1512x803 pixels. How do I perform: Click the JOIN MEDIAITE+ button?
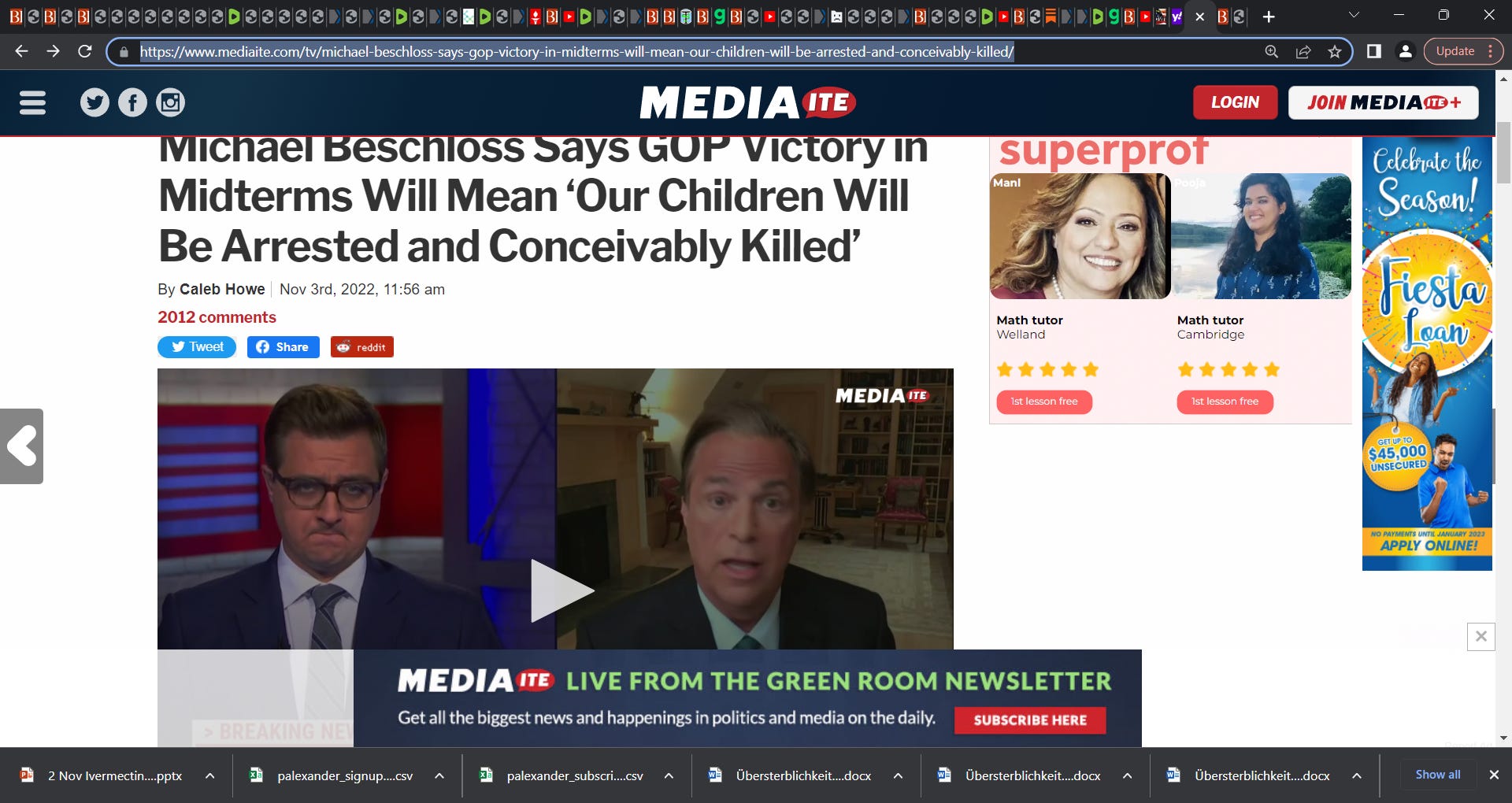click(1383, 102)
